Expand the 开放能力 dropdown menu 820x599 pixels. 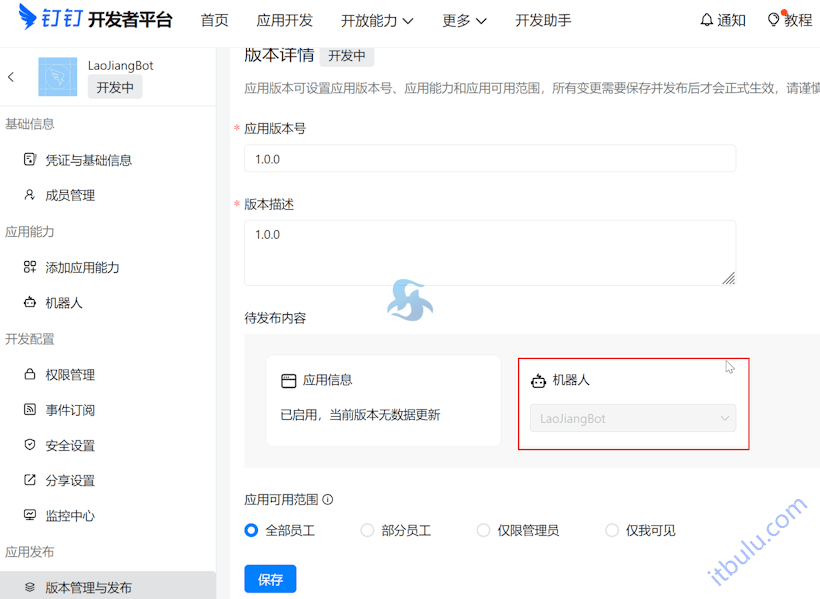[x=378, y=19]
